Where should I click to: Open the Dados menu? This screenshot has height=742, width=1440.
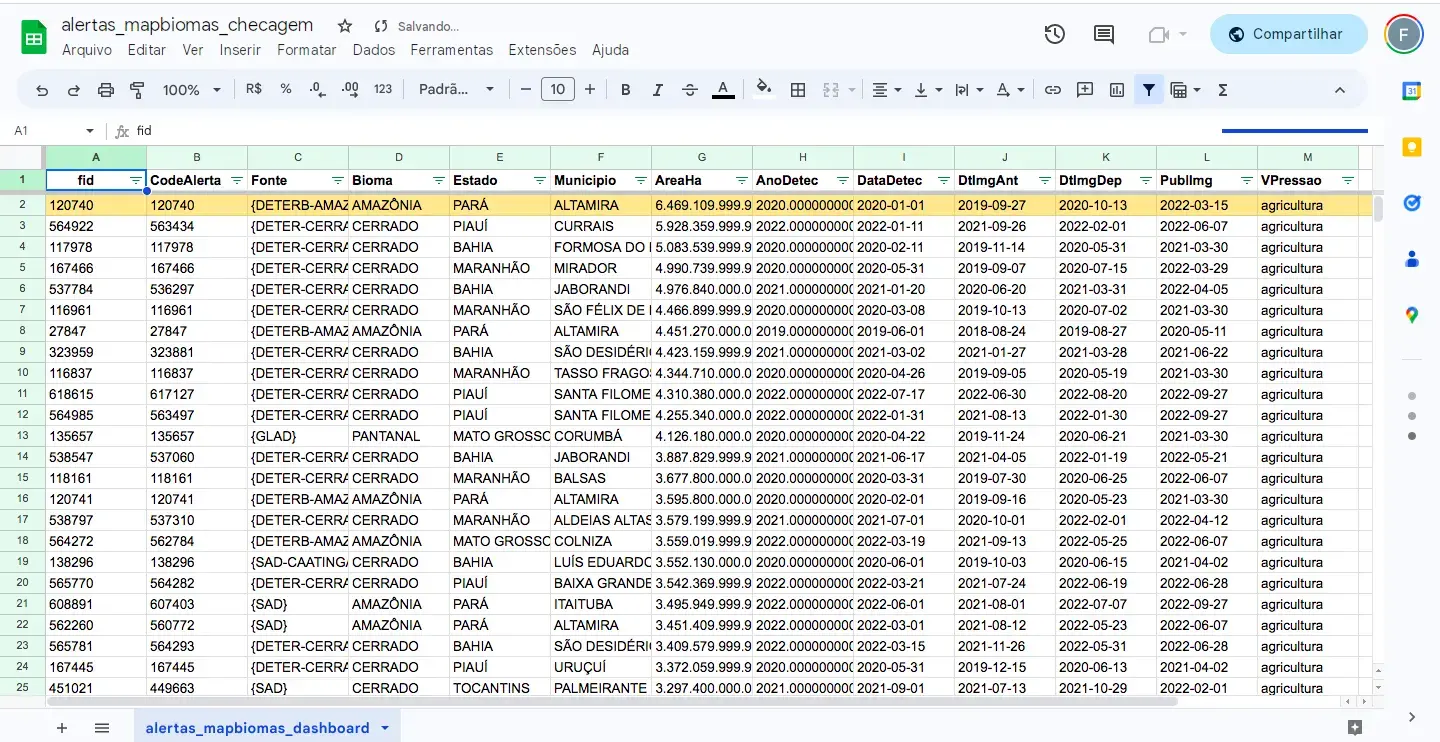[374, 50]
